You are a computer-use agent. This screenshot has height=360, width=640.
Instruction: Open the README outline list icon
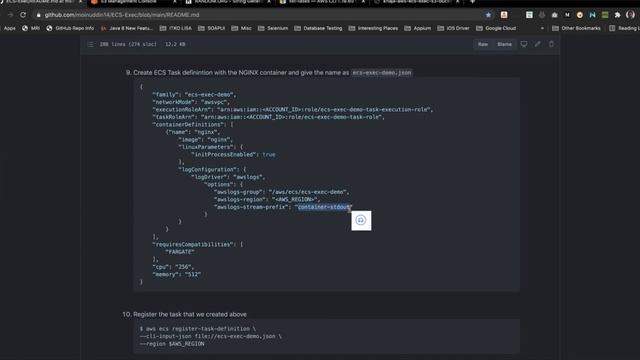[x=91, y=44]
